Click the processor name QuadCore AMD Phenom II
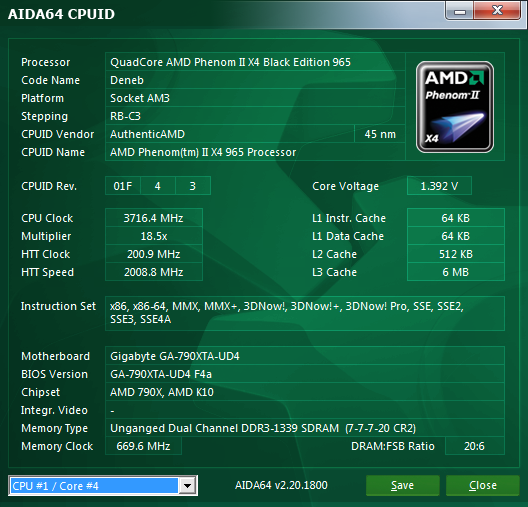 click(255, 62)
